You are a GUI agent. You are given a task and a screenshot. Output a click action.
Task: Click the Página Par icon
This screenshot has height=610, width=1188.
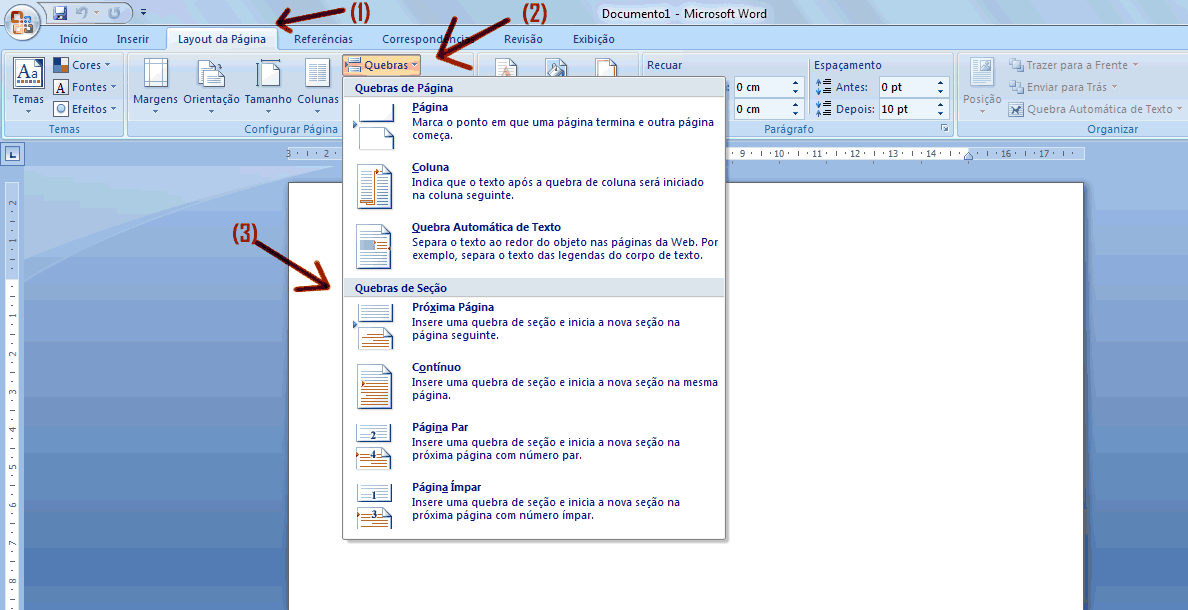pos(374,446)
